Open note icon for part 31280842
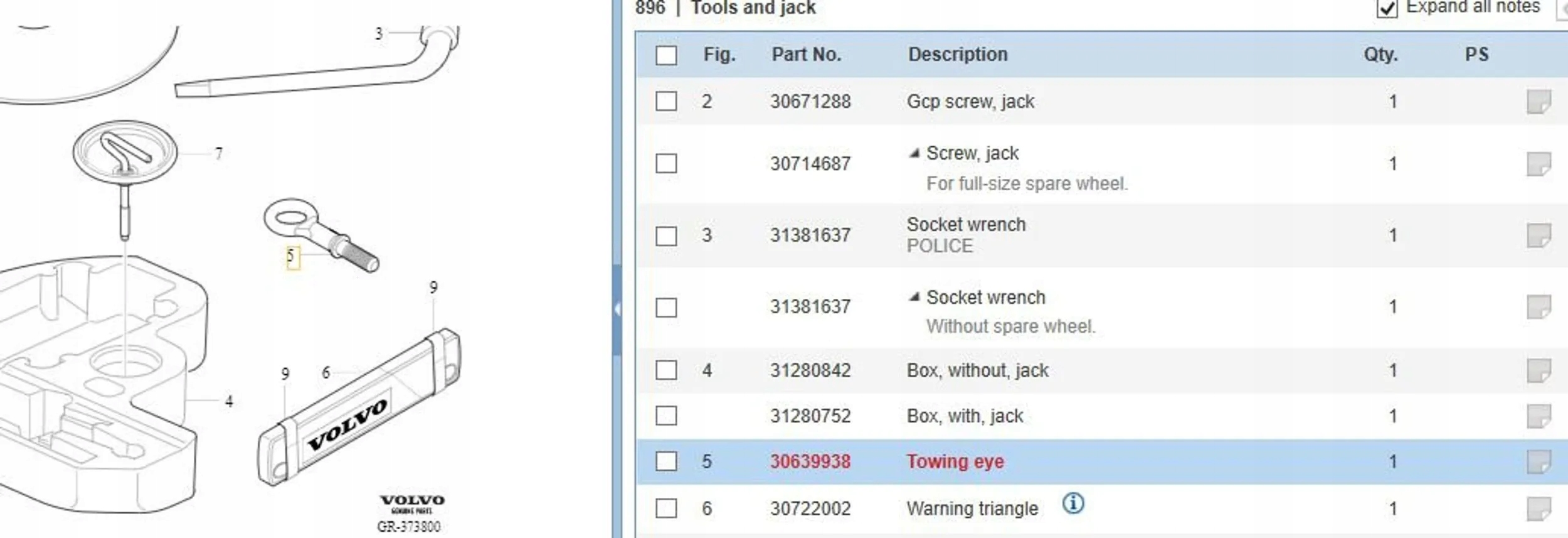 pos(1539,370)
